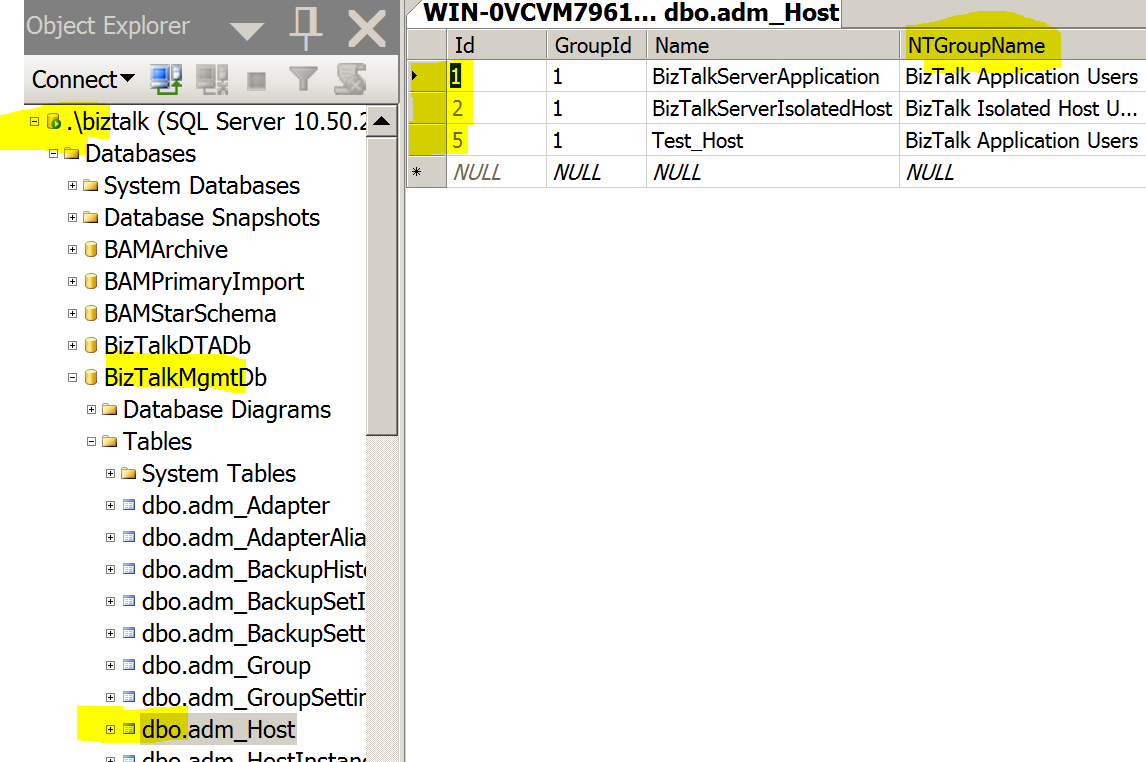
Task: Click the Object Explorer auto-hide pin icon
Action: pyautogui.click(x=306, y=28)
